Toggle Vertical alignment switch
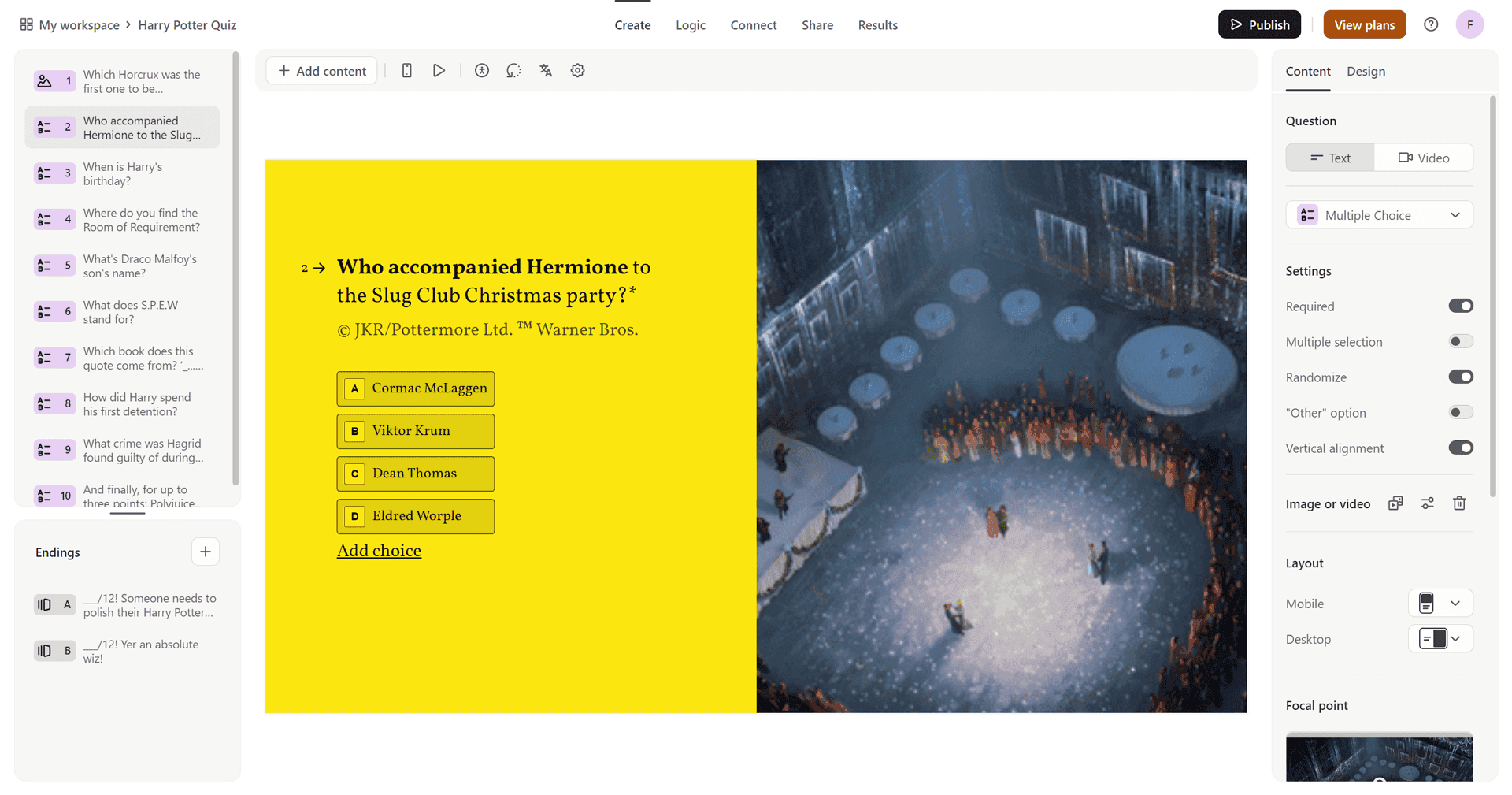Viewport: 1512px width, 795px height. point(1461,448)
